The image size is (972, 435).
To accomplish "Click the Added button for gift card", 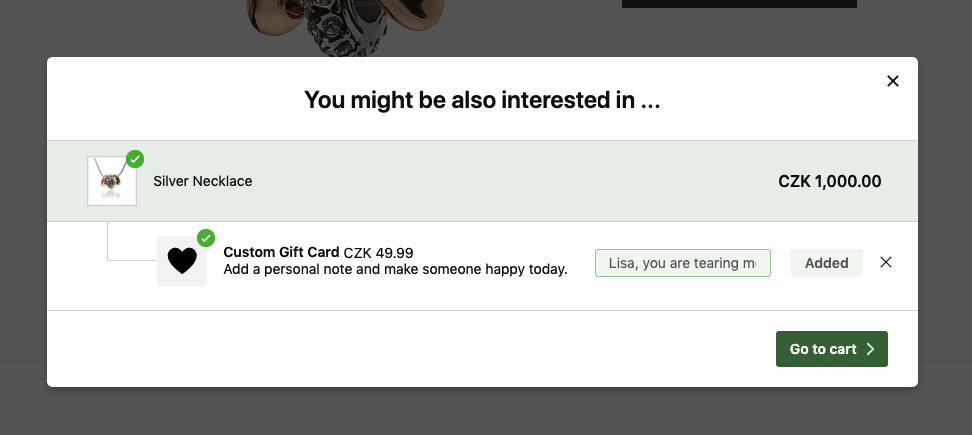I will click(x=826, y=263).
